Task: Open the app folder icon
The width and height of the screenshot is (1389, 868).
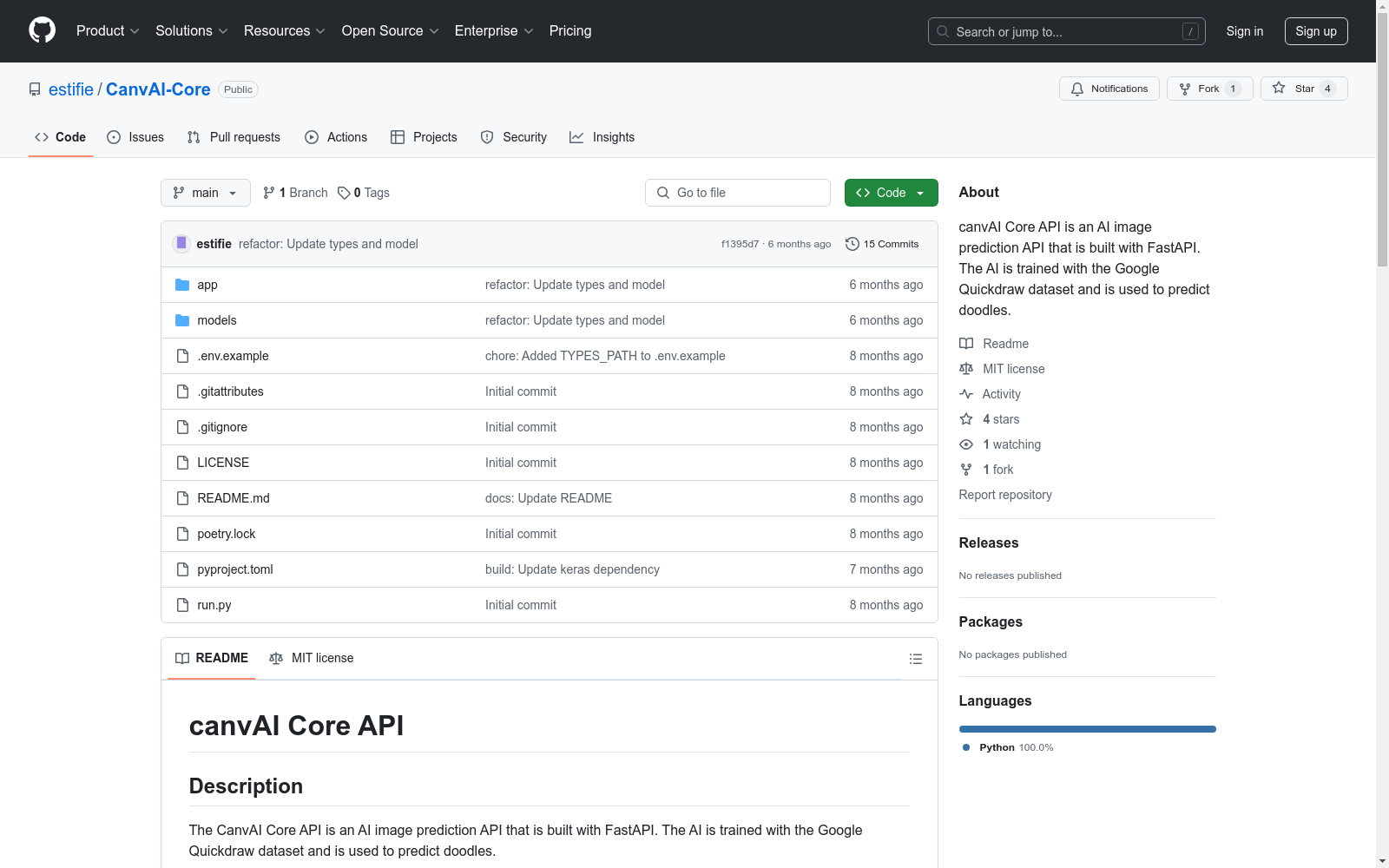Action: point(182,285)
